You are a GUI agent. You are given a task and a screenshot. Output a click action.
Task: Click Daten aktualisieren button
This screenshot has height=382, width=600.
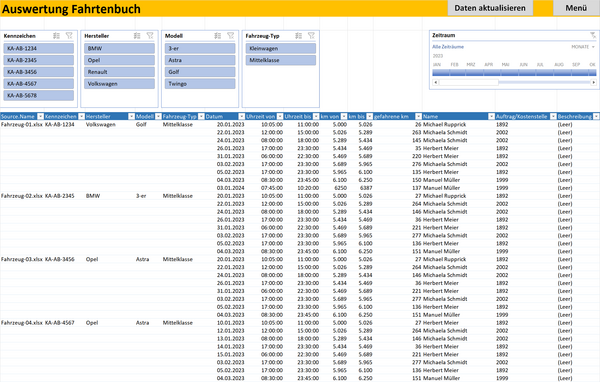click(x=490, y=8)
